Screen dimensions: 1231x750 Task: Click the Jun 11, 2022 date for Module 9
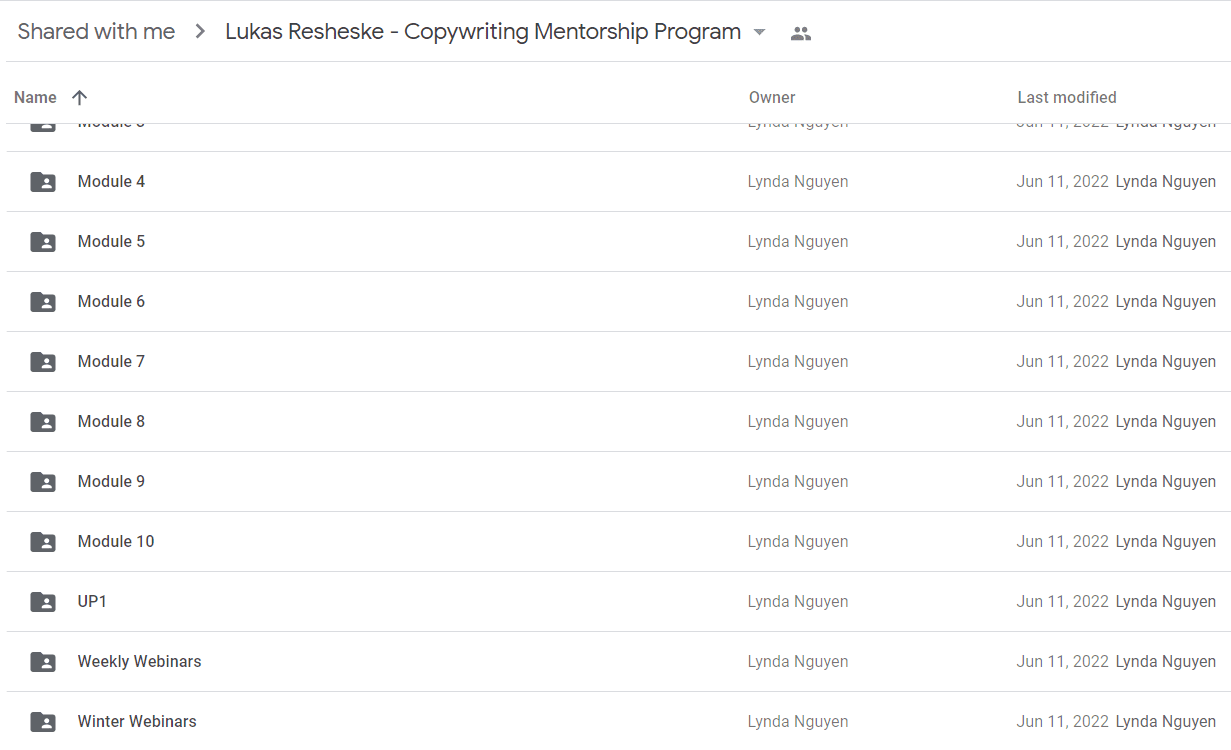[1063, 481]
